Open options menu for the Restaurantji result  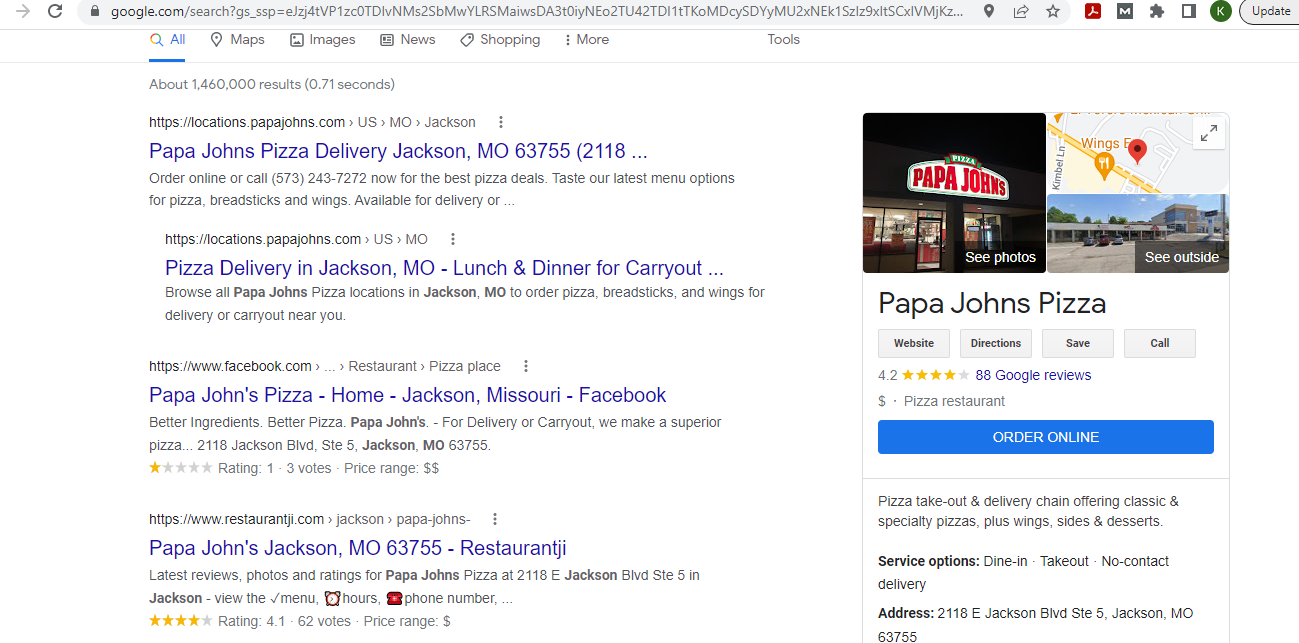click(x=495, y=519)
